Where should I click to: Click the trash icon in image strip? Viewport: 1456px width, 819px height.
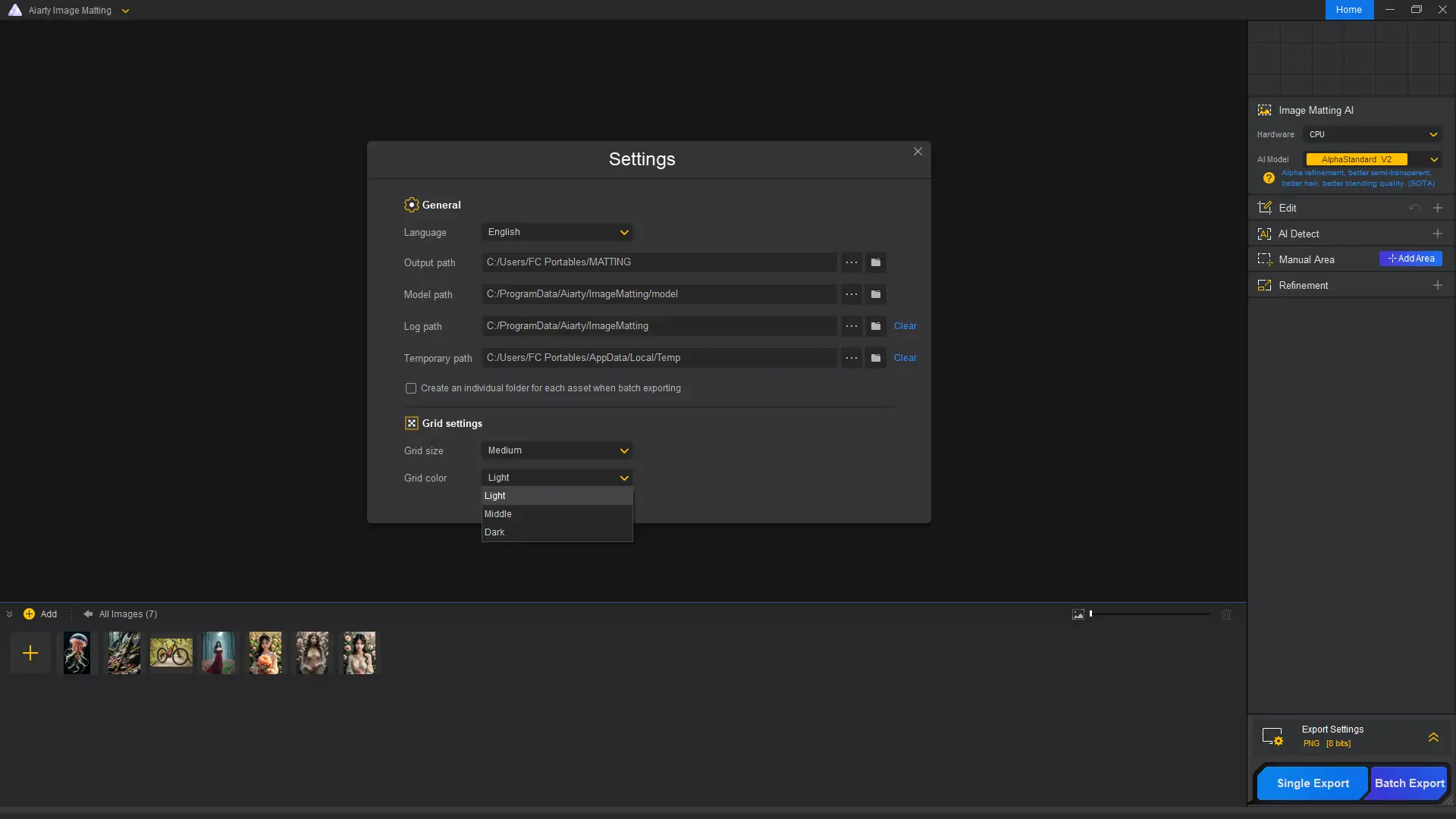point(1226,614)
